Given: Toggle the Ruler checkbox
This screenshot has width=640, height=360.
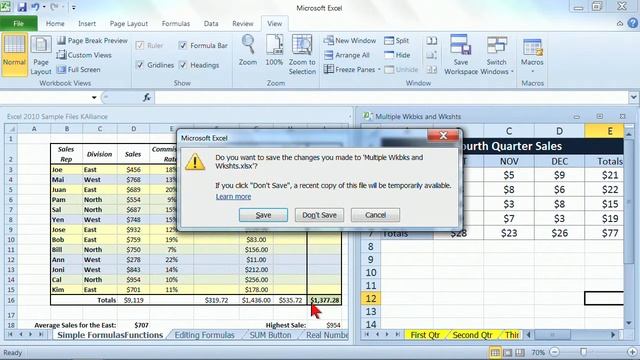Looking at the screenshot, I should [x=140, y=45].
